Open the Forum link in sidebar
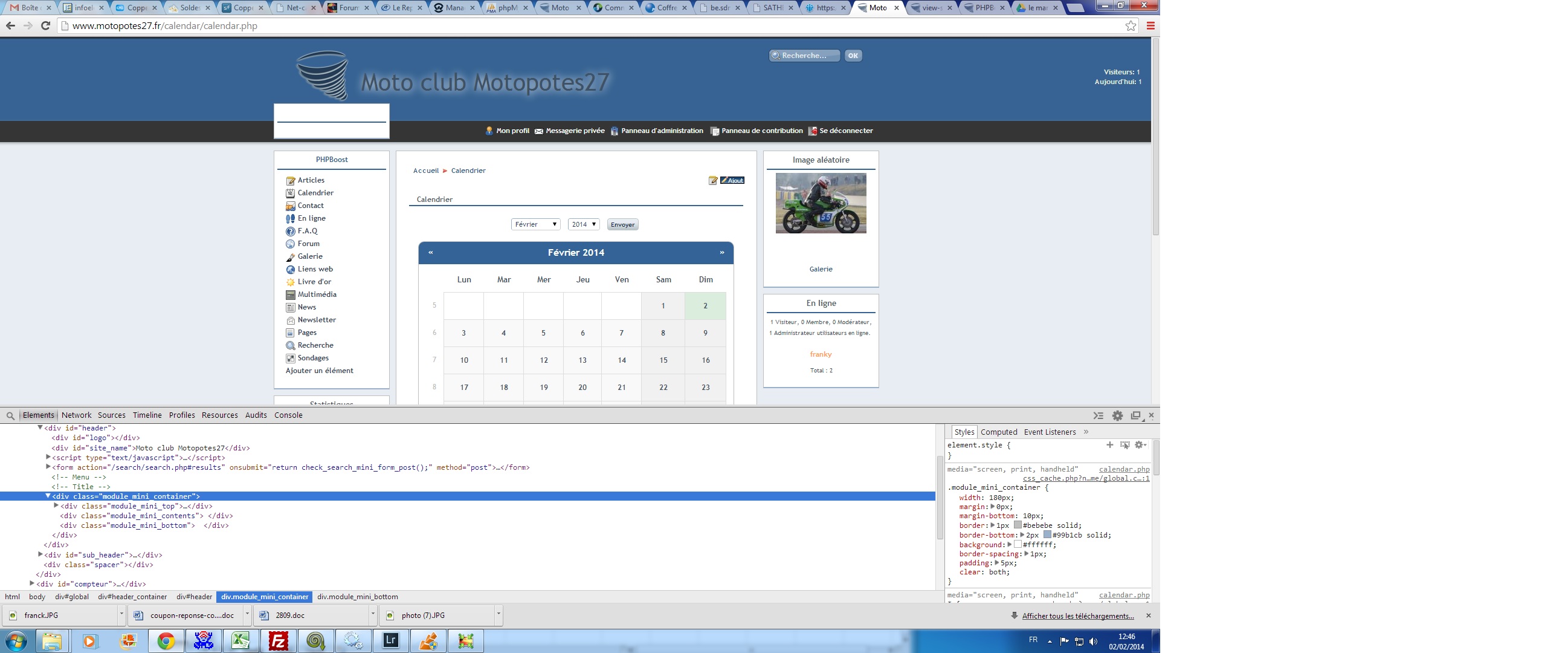This screenshot has width=1568, height=653. [x=308, y=244]
